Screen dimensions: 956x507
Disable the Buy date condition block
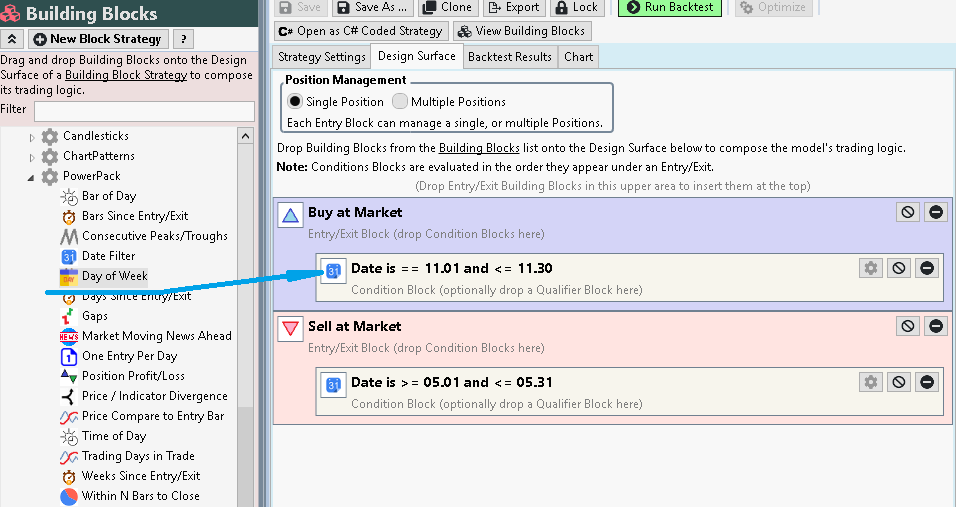(x=898, y=268)
